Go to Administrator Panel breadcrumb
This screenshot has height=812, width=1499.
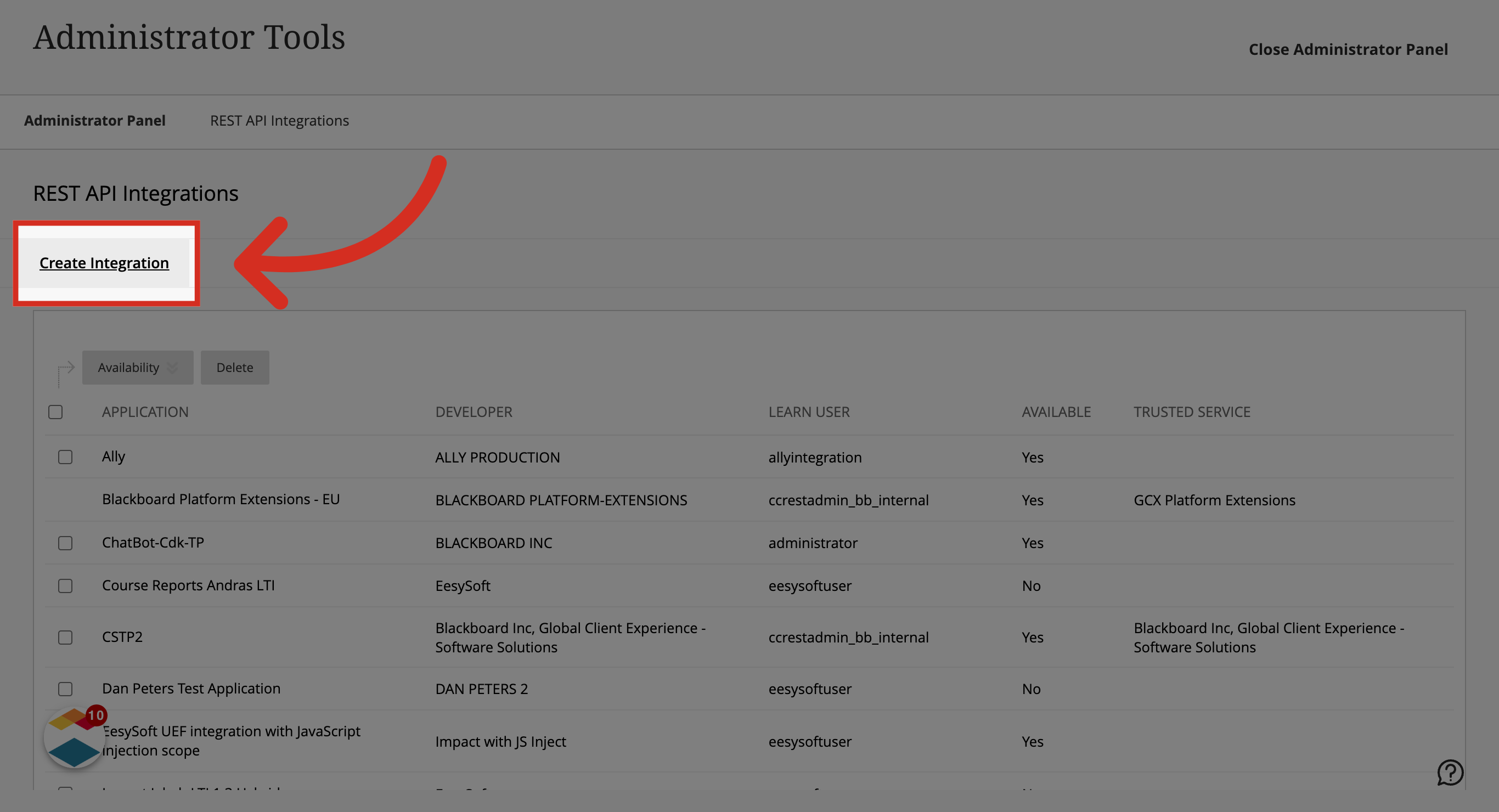[95, 121]
